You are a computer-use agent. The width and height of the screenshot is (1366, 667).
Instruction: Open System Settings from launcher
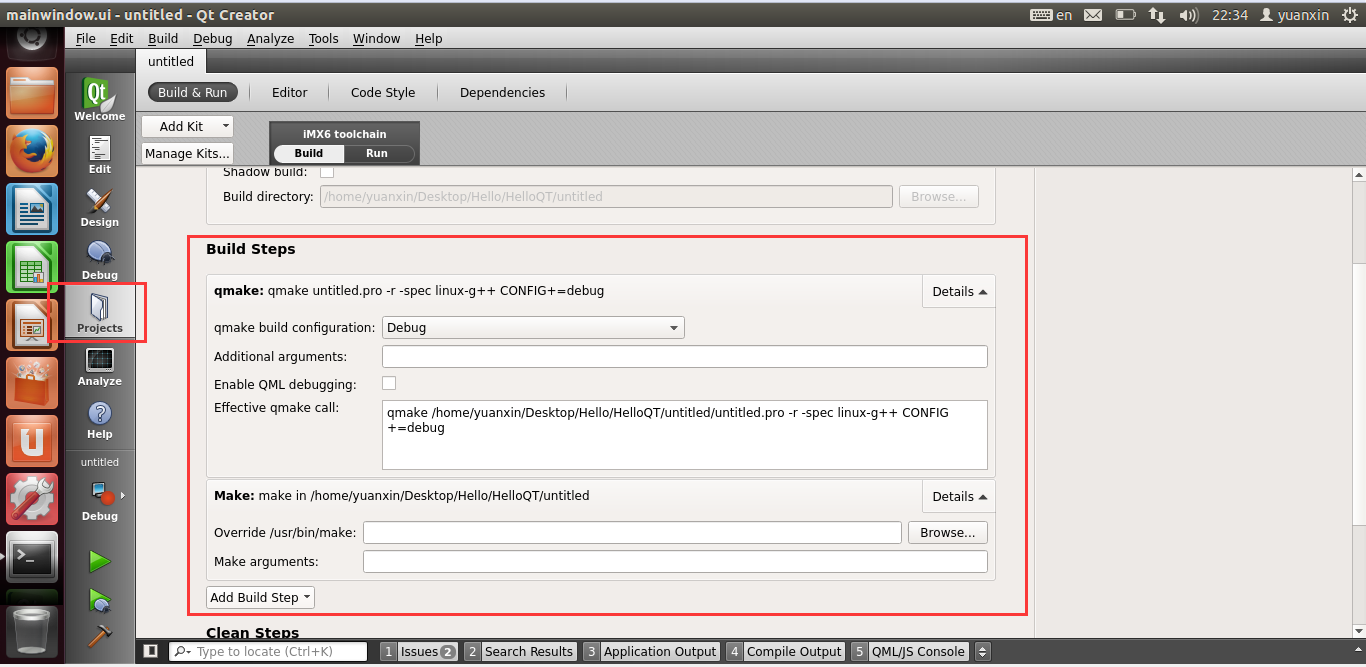point(32,499)
